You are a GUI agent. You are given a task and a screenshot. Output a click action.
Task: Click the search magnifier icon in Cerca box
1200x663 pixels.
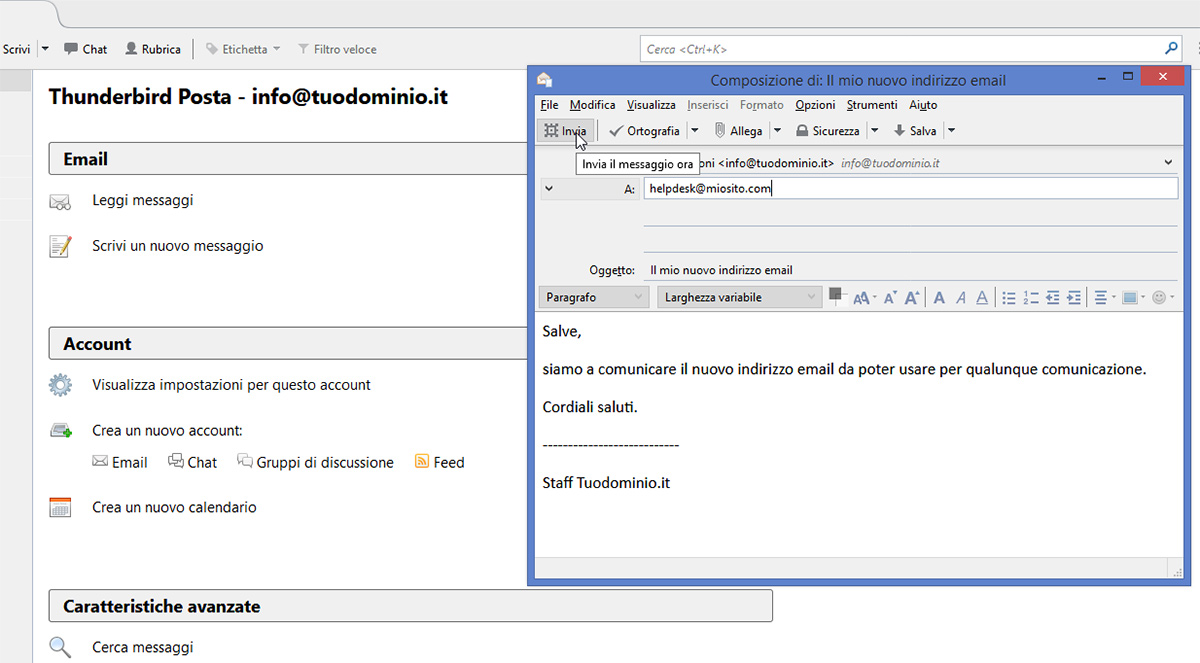click(1172, 48)
